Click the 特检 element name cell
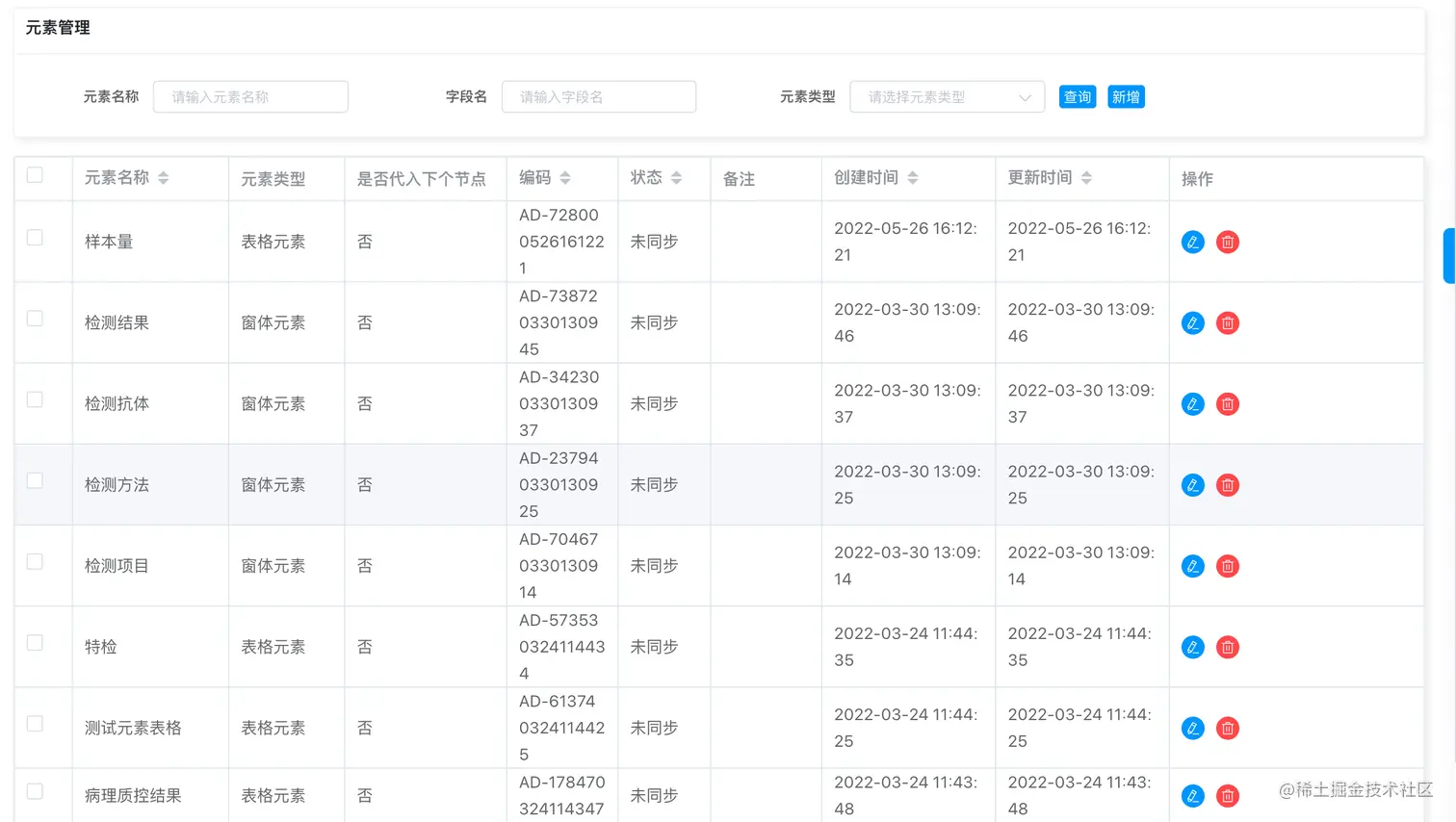Image resolution: width=1456 pixels, height=822 pixels. pyautogui.click(x=101, y=647)
